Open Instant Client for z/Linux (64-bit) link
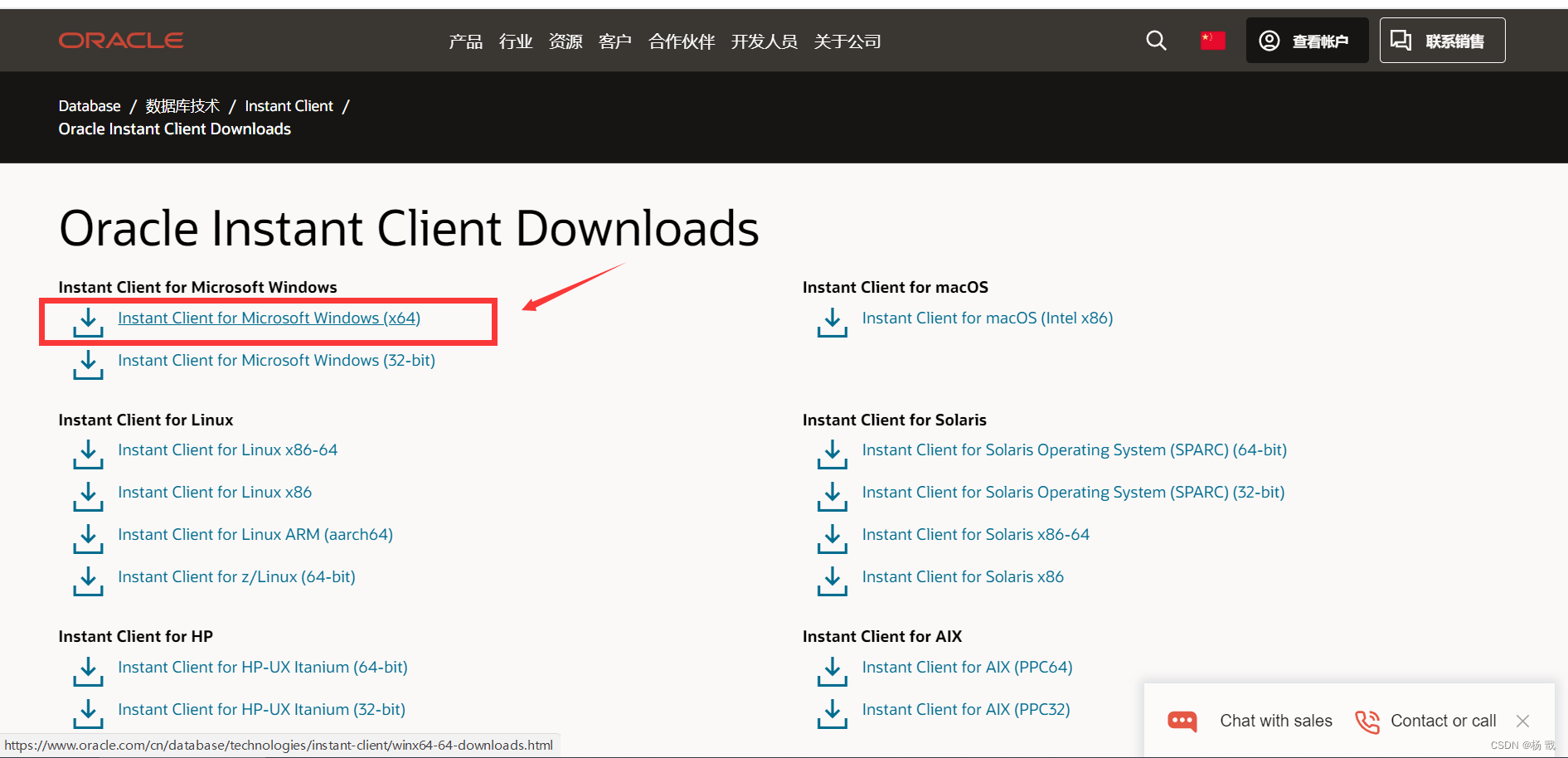 point(236,577)
